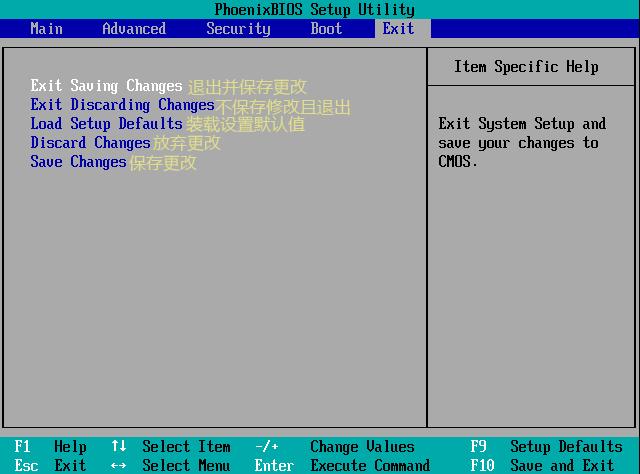Click Esc Exit in footer
Image resolution: width=640 pixels, height=474 pixels.
tap(50, 465)
